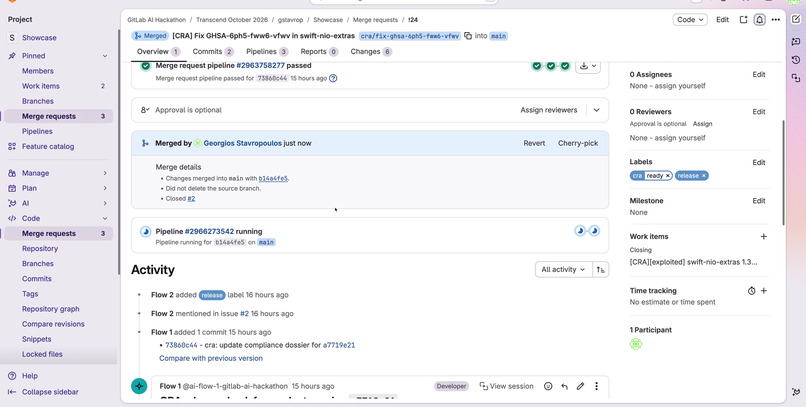Expand the Plan menu

[105, 188]
